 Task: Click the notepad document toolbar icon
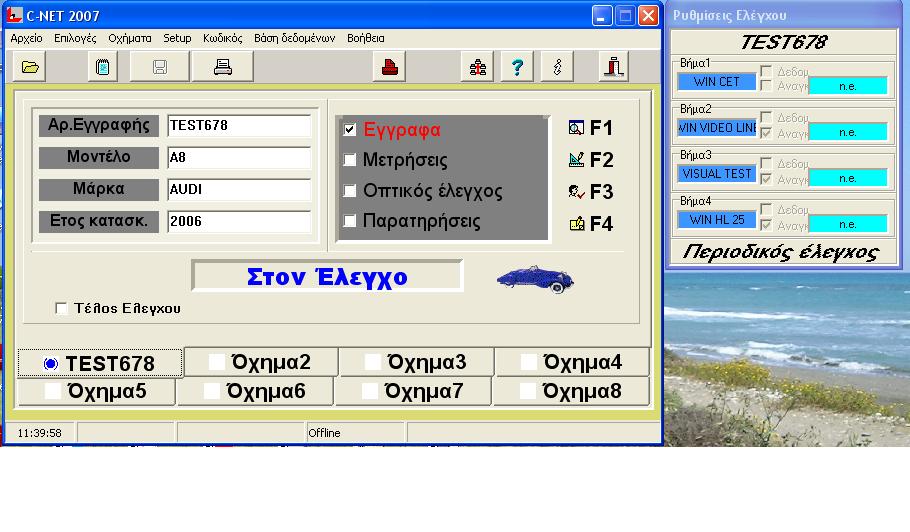tap(102, 67)
